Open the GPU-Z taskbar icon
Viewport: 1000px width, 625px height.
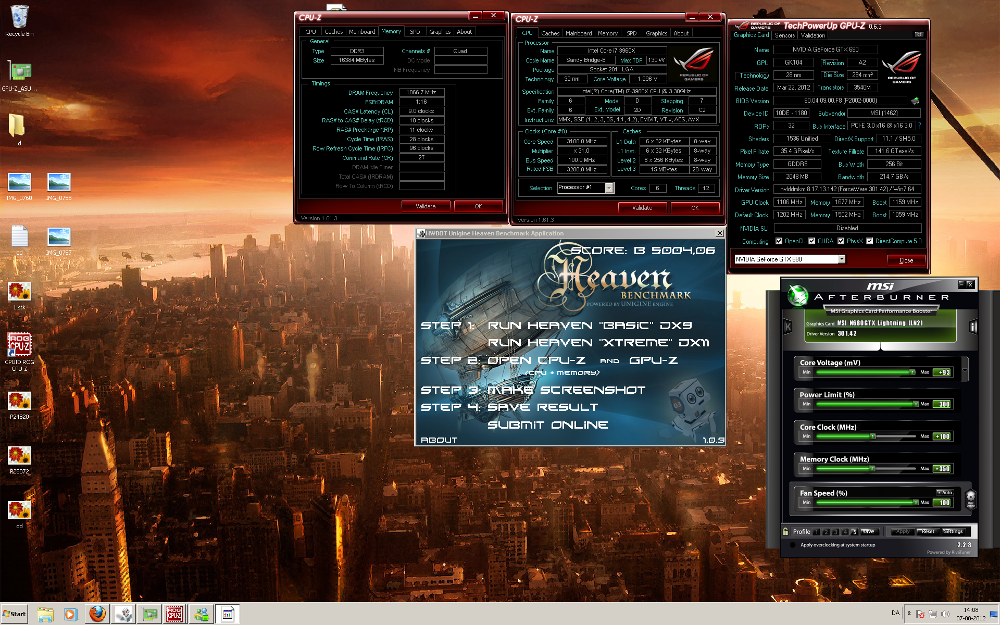(149, 614)
